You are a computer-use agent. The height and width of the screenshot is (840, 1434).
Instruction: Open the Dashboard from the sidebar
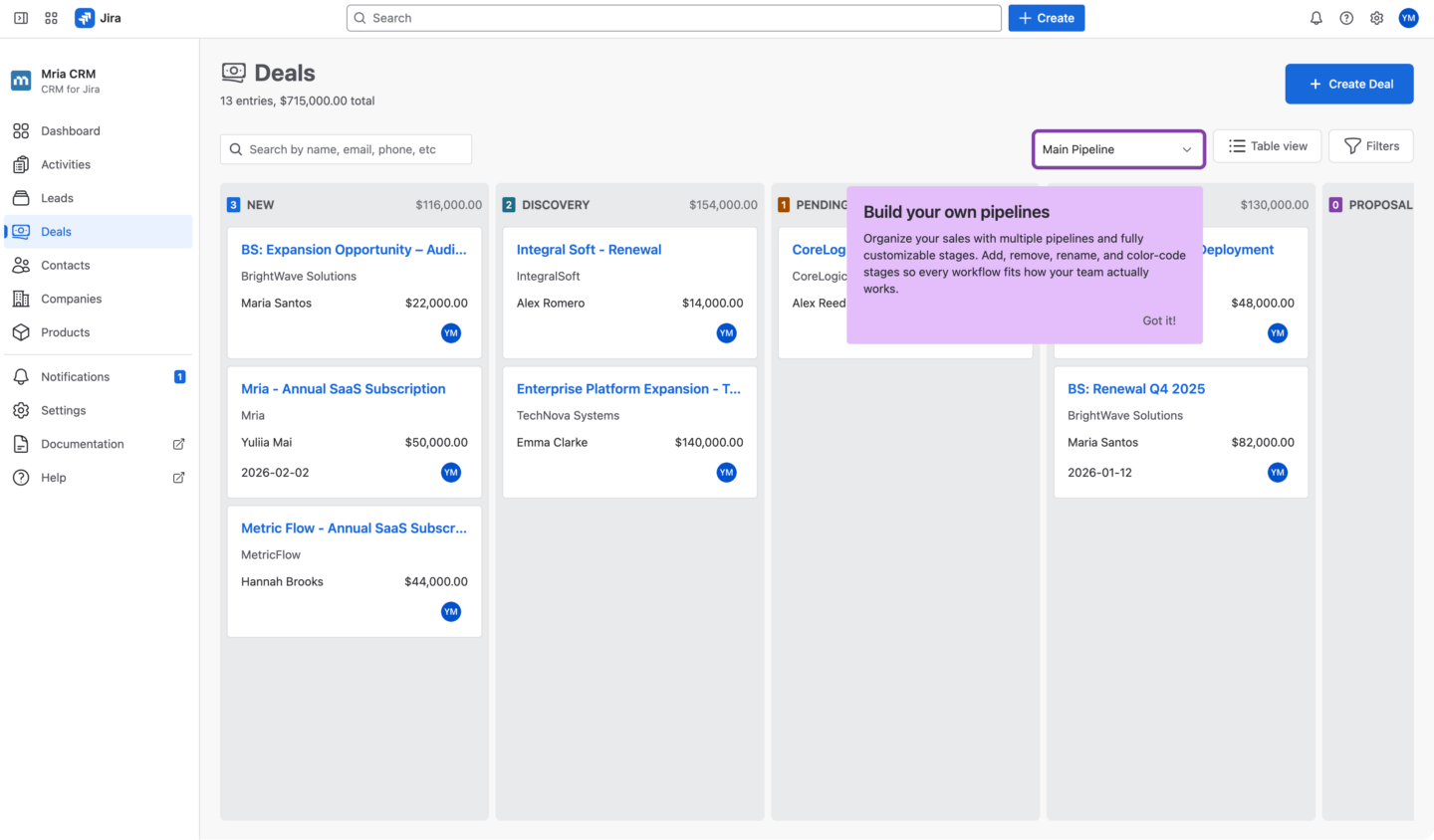point(70,130)
